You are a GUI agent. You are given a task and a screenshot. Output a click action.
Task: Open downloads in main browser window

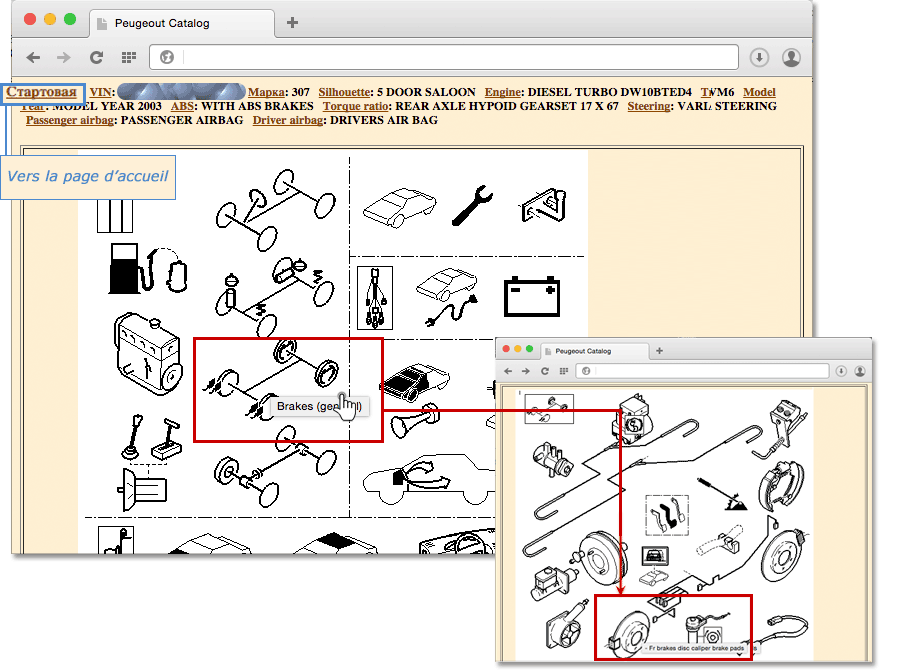click(759, 57)
